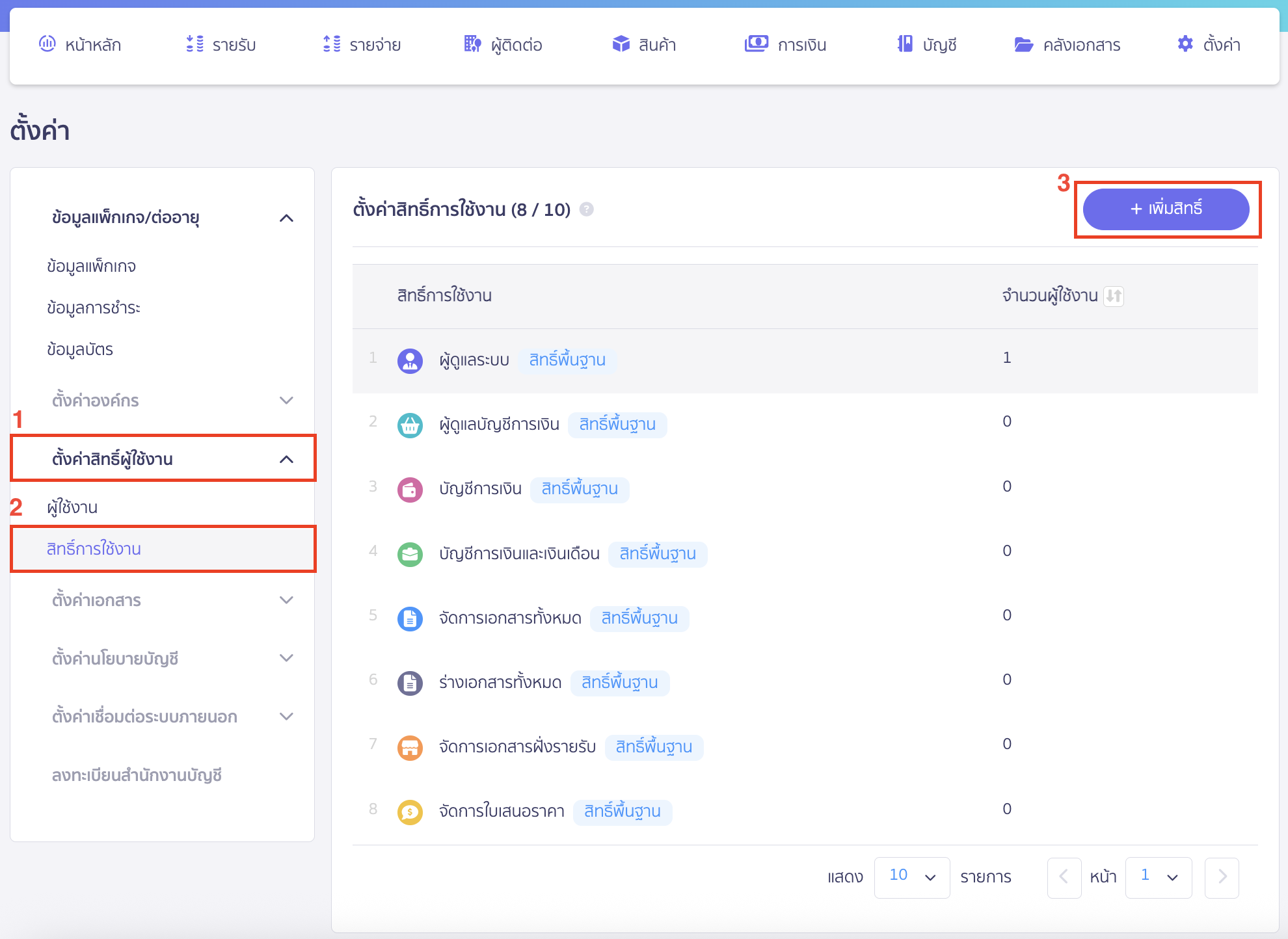Click the สินค้า products box icon

(x=620, y=44)
